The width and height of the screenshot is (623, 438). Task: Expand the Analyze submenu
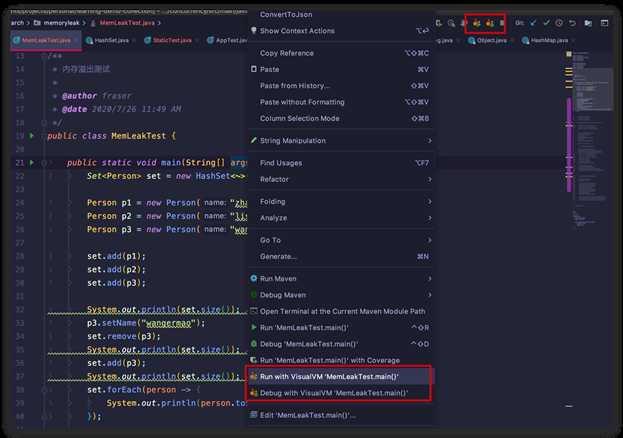click(430, 218)
